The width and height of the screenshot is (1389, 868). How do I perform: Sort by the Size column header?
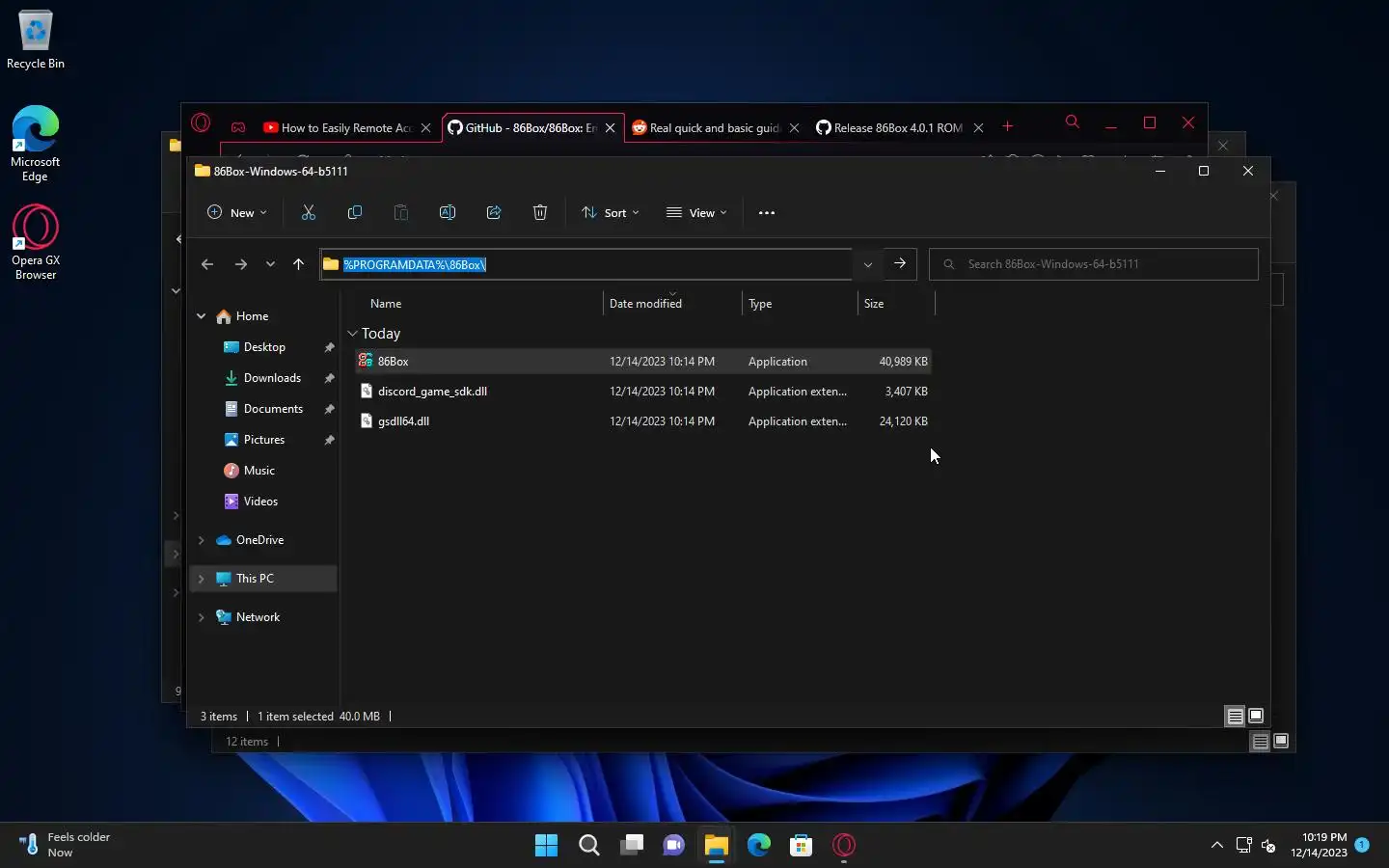pyautogui.click(x=874, y=304)
